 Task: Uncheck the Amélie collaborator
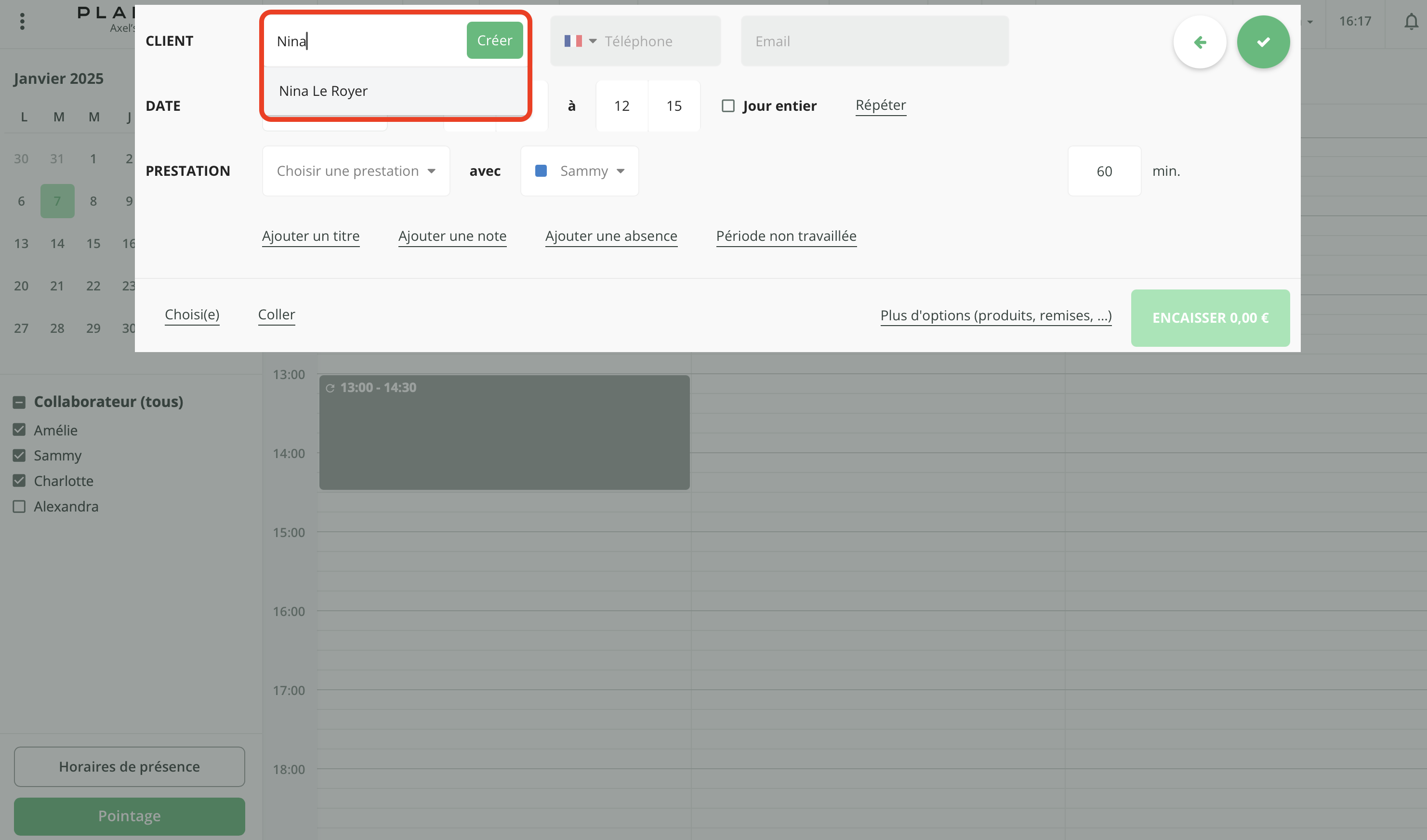click(x=19, y=430)
